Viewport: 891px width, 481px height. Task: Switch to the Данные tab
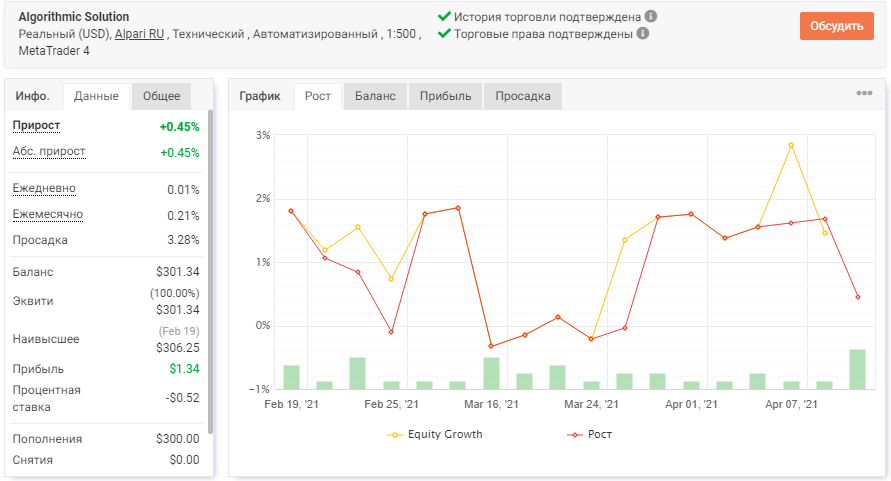(96, 96)
